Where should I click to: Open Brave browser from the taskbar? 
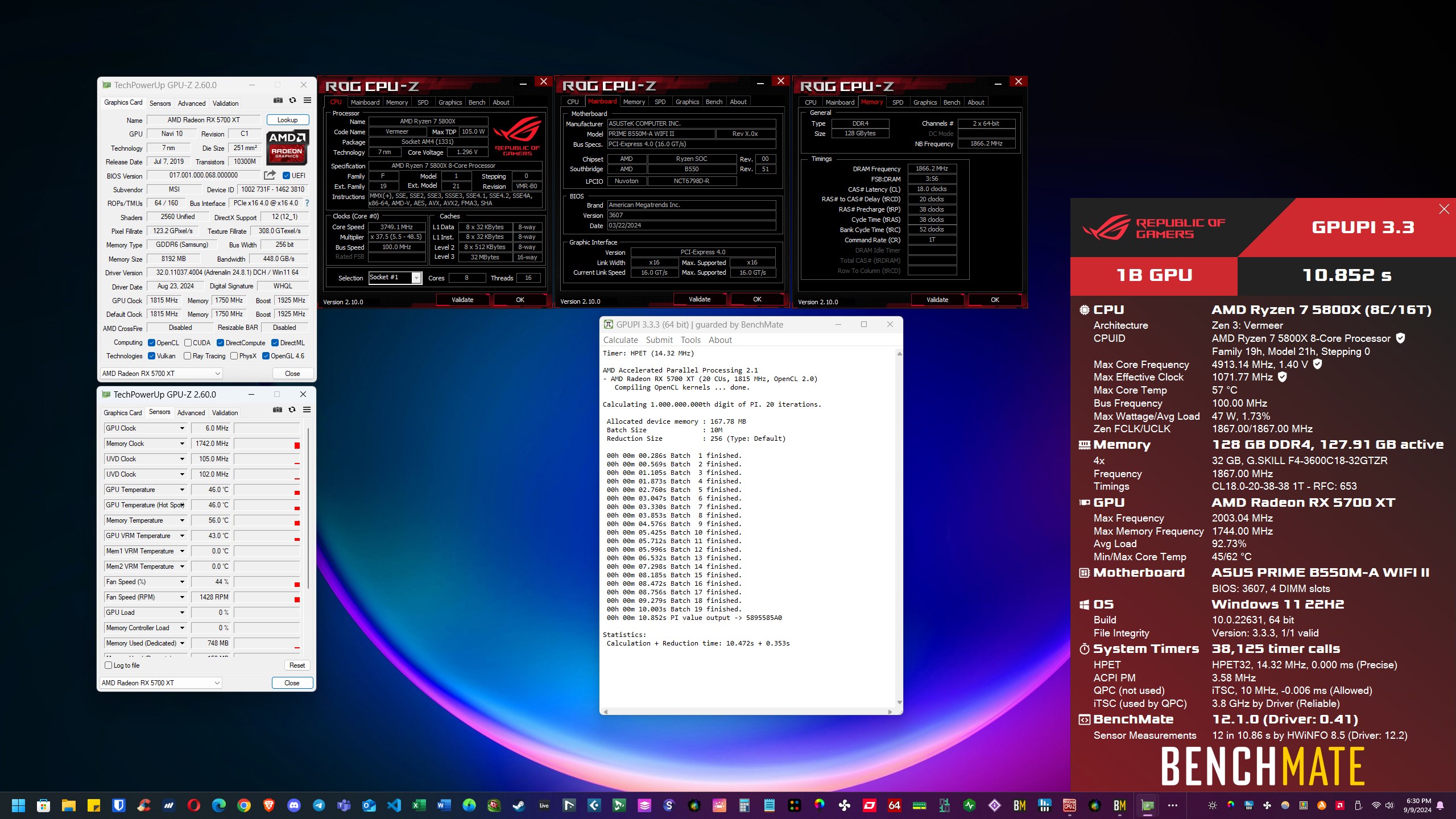tap(269, 805)
